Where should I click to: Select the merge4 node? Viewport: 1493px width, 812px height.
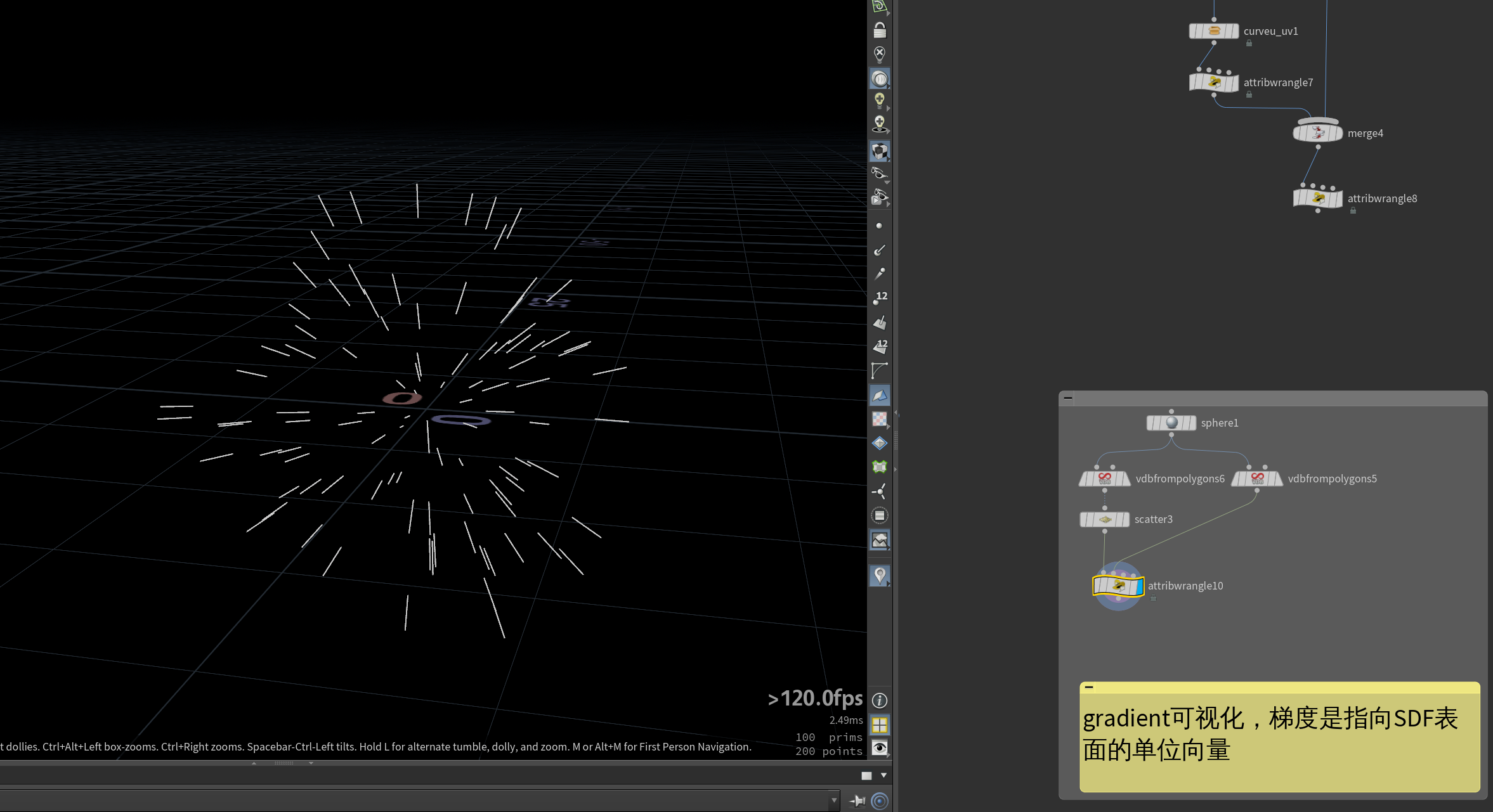point(1318,133)
